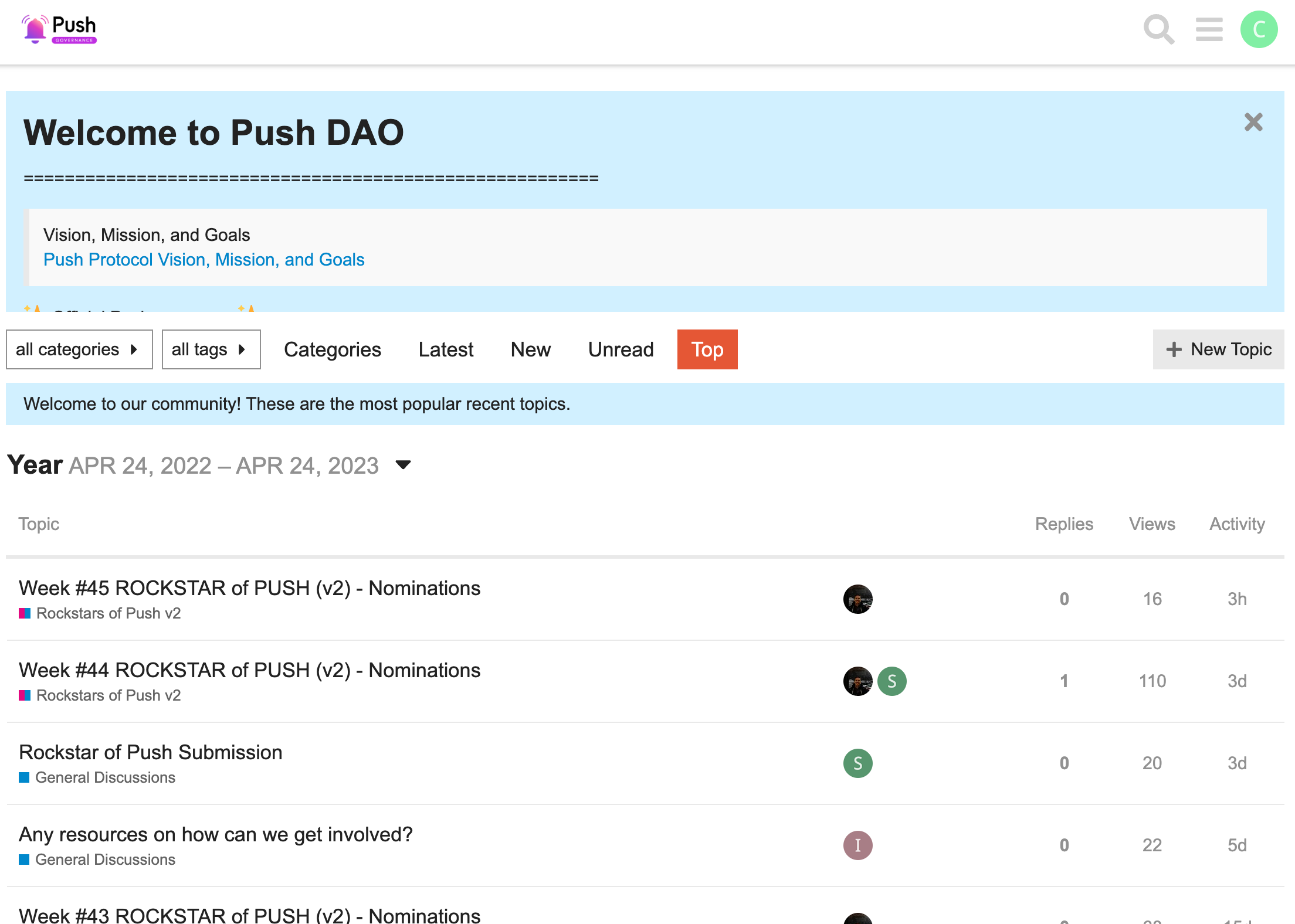Open the search magnifier icon
The height and width of the screenshot is (924, 1295).
[1158, 29]
